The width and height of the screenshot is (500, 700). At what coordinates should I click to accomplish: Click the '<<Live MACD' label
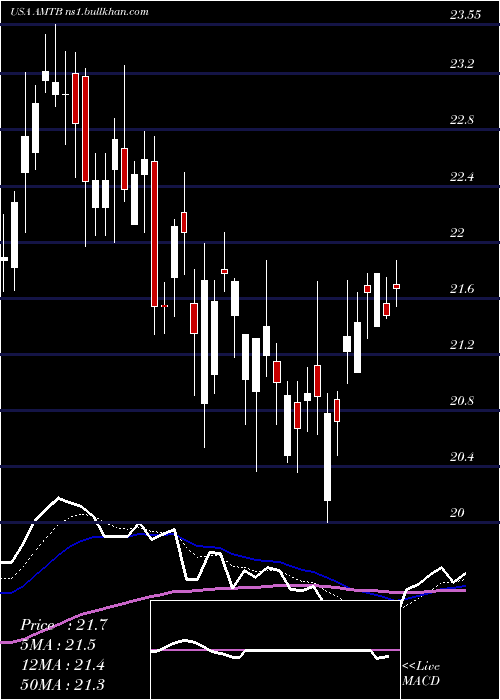[x=421, y=673]
